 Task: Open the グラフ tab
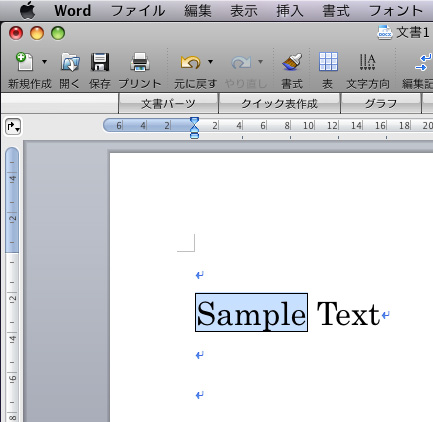click(x=381, y=104)
